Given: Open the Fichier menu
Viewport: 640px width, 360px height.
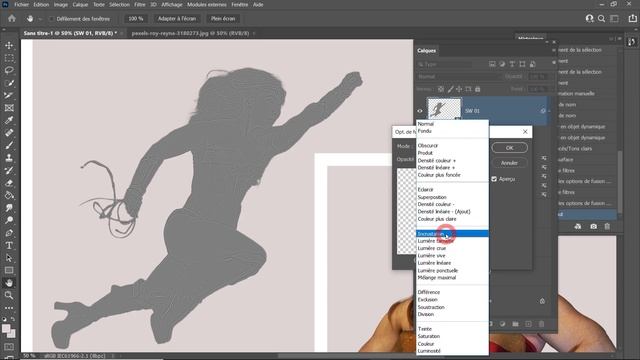Looking at the screenshot, I should pos(22,4).
